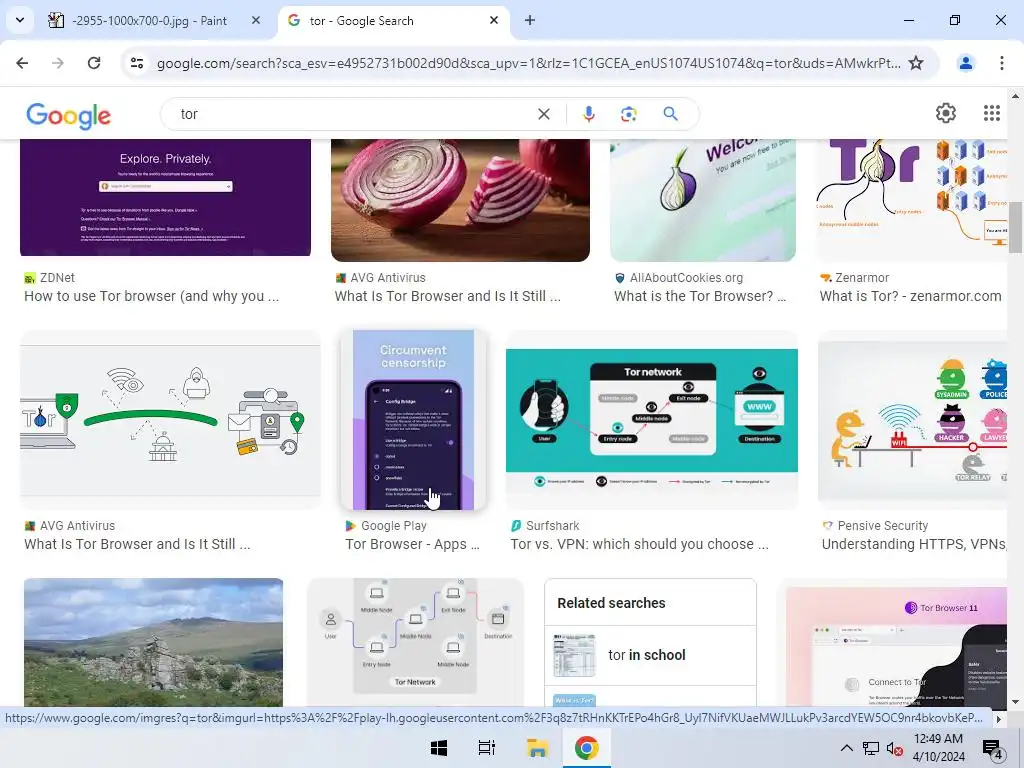Image resolution: width=1024 pixels, height=768 pixels.
Task: Open the tab search dropdown arrow
Action: pos(20,20)
